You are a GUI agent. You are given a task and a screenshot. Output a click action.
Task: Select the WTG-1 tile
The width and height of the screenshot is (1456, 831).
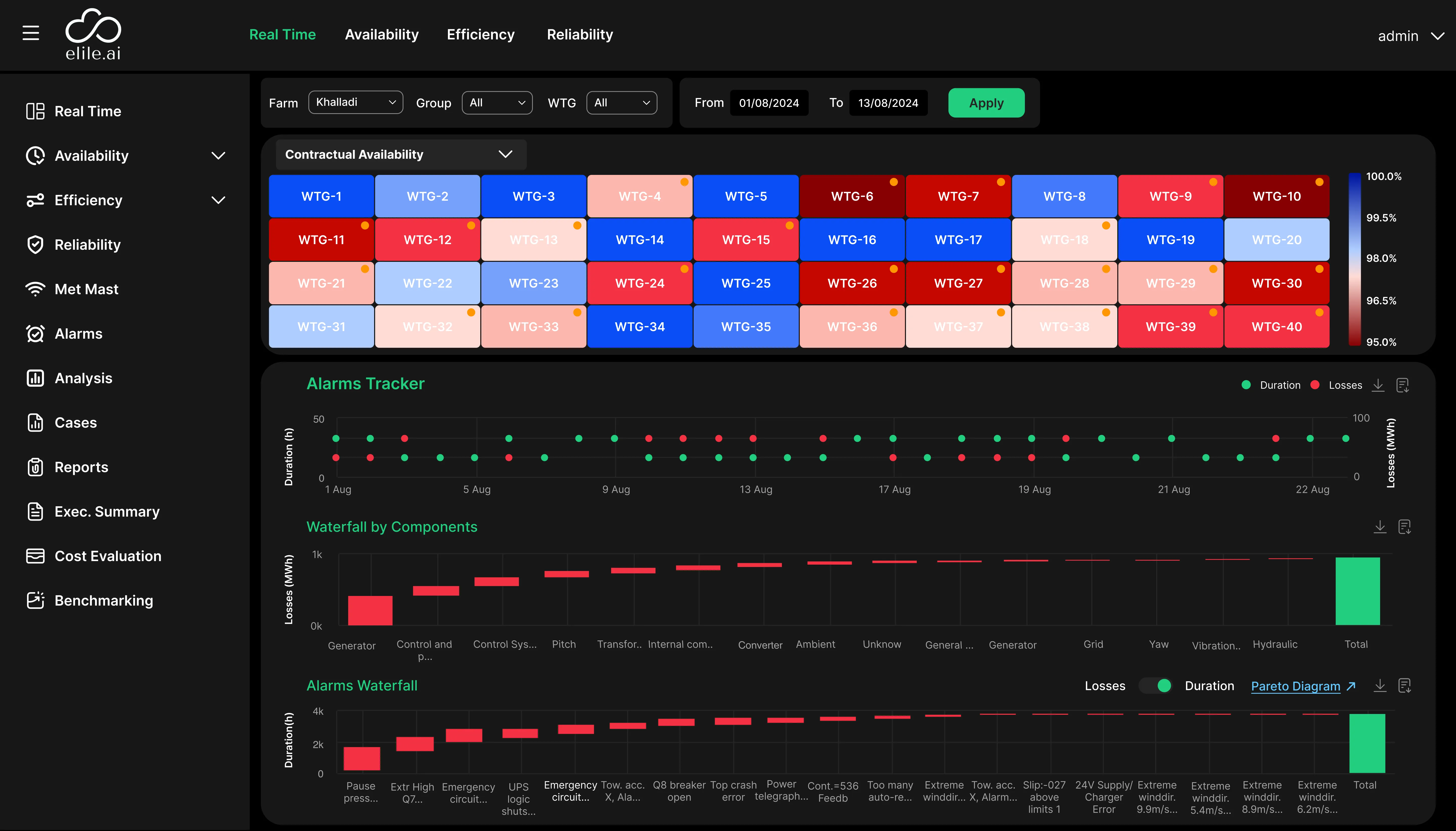(x=321, y=196)
